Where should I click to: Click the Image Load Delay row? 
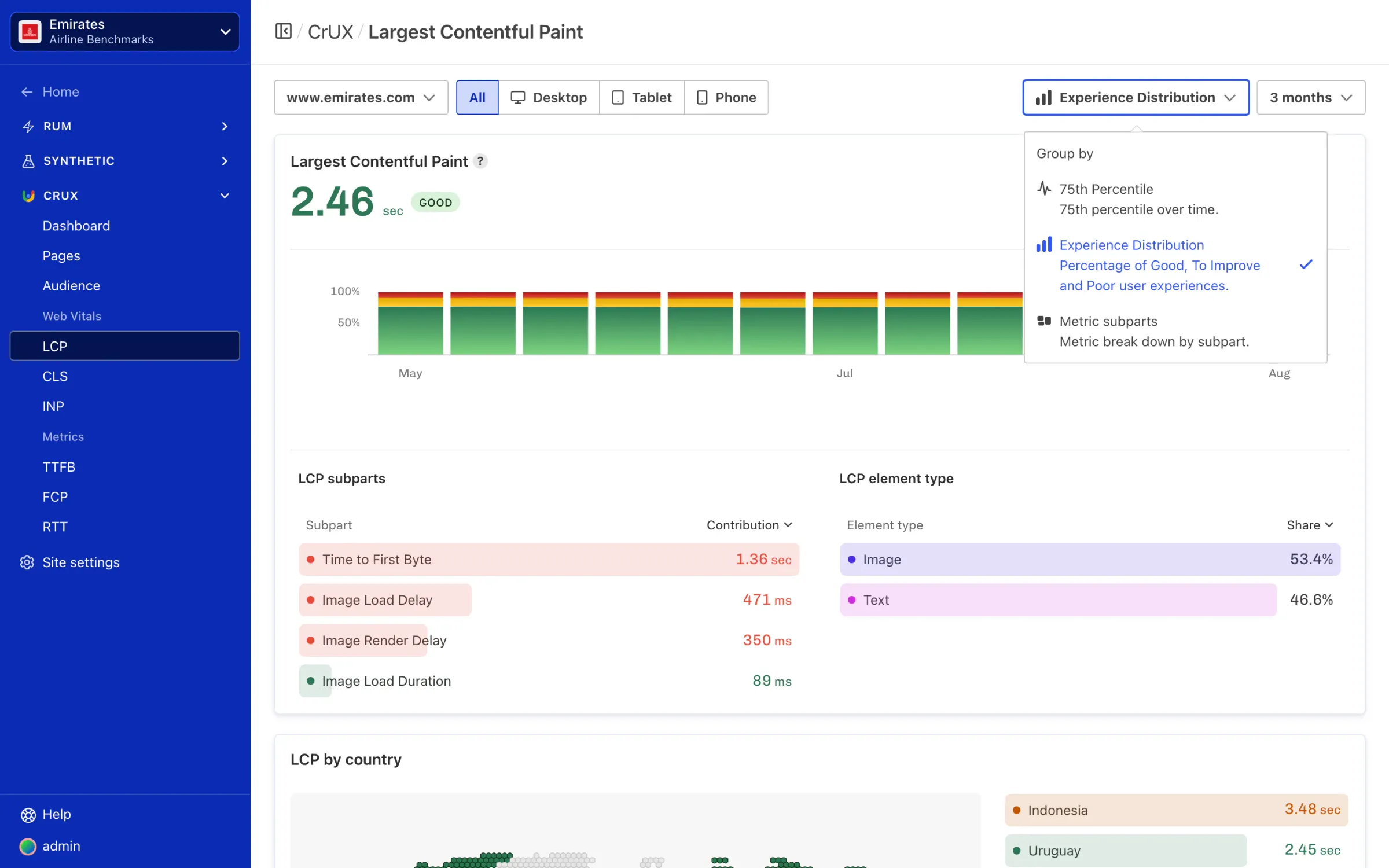549,600
